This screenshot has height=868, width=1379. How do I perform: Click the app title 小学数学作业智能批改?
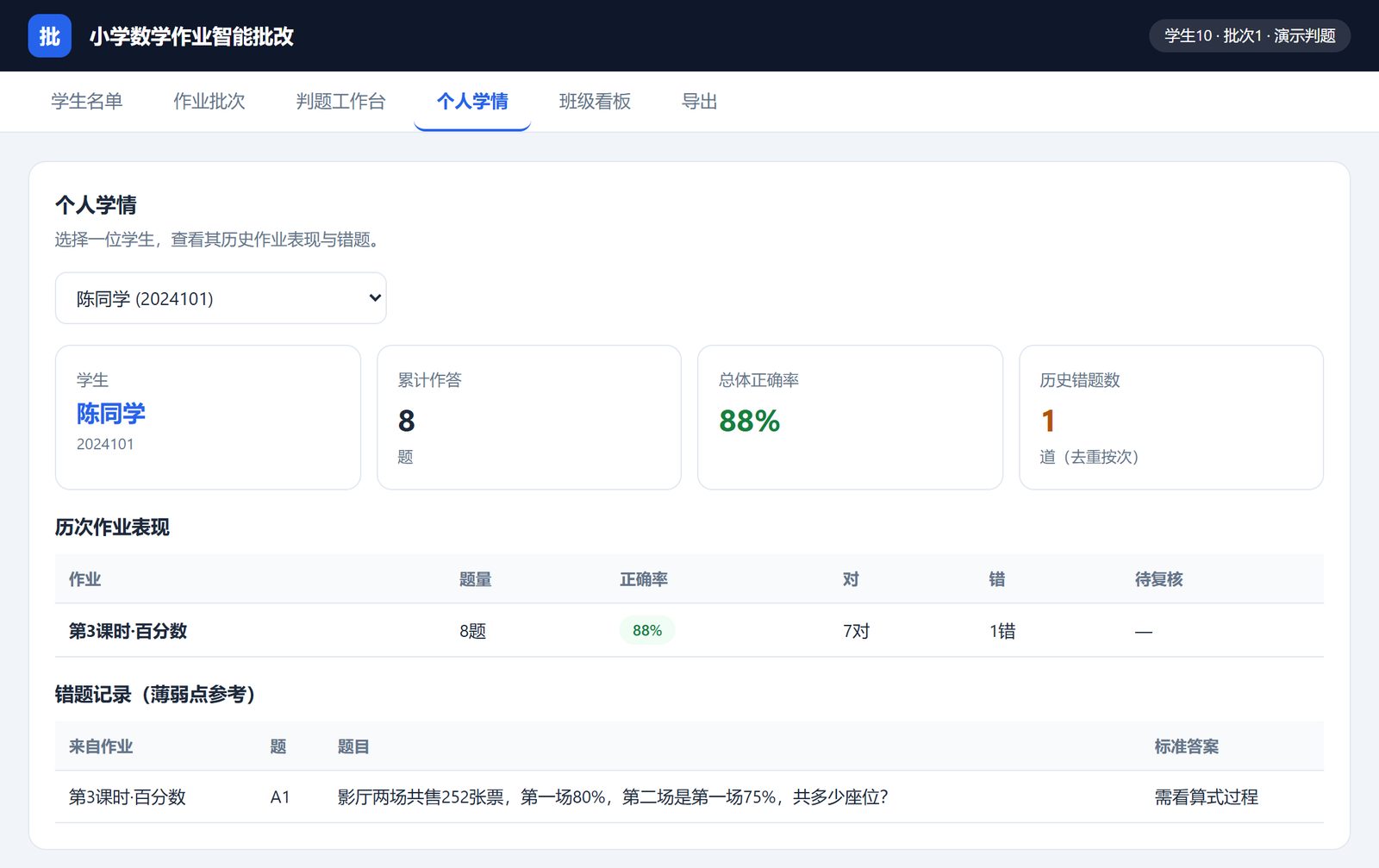[191, 36]
